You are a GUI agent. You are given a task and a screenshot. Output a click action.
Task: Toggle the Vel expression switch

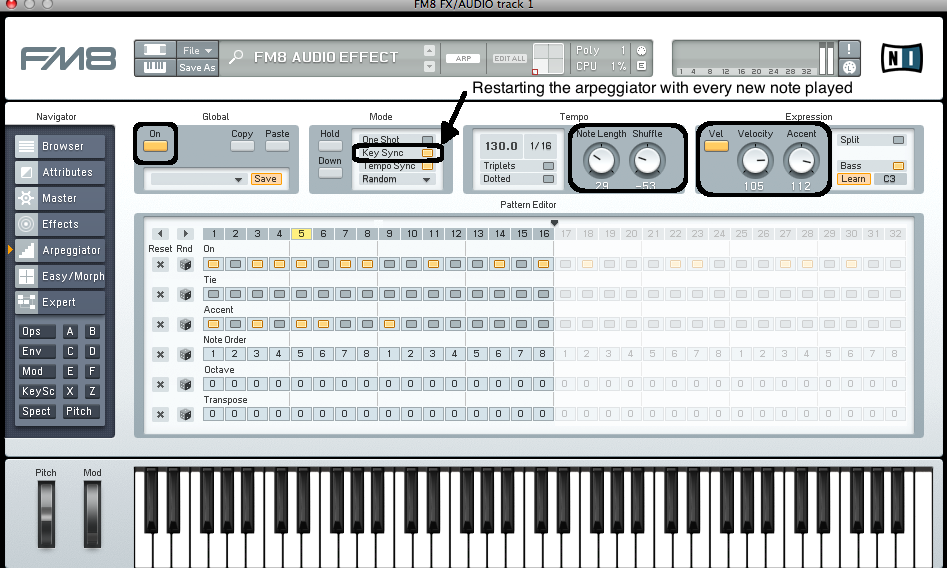(716, 146)
